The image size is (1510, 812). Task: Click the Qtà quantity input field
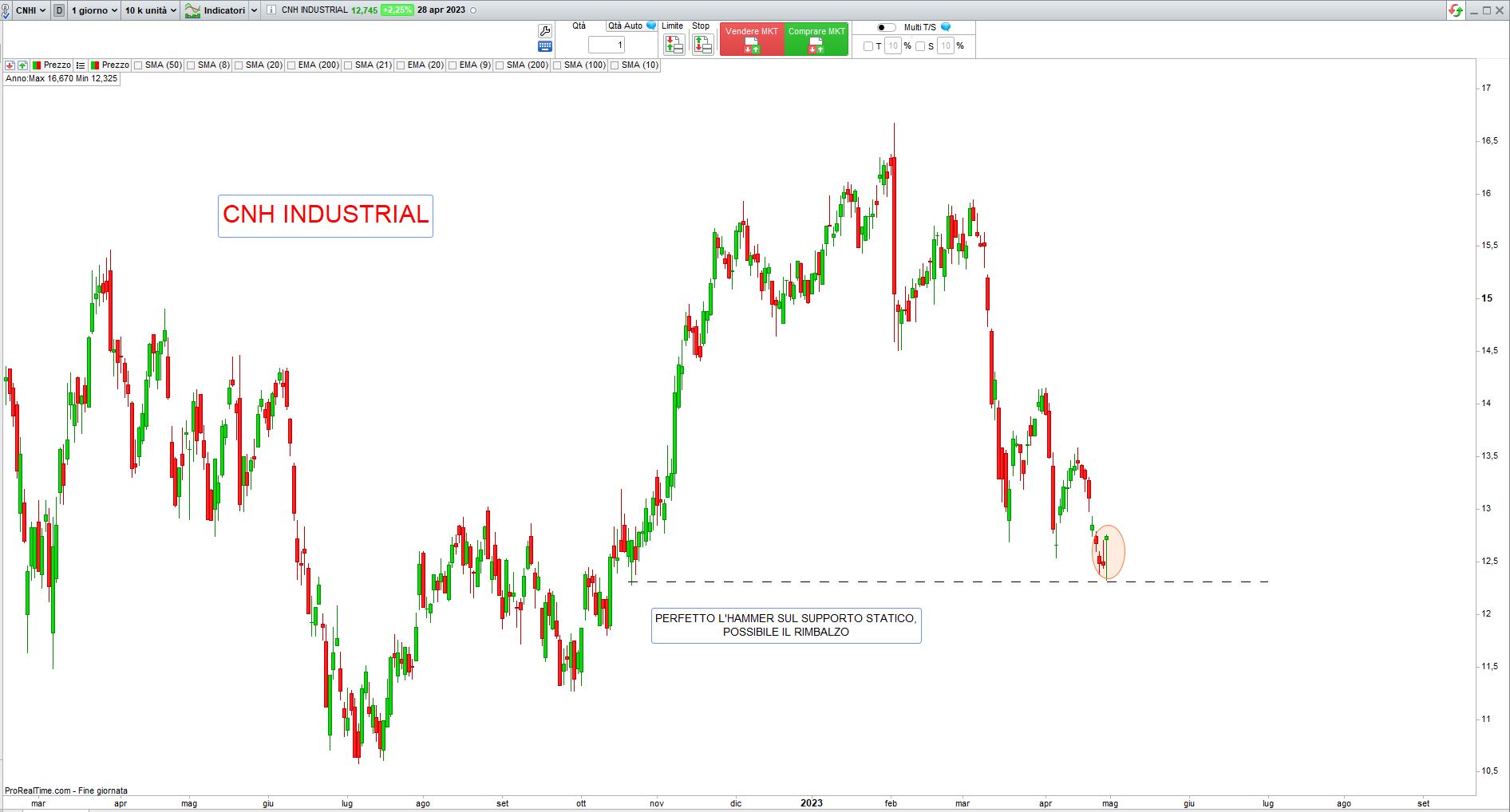pos(607,45)
